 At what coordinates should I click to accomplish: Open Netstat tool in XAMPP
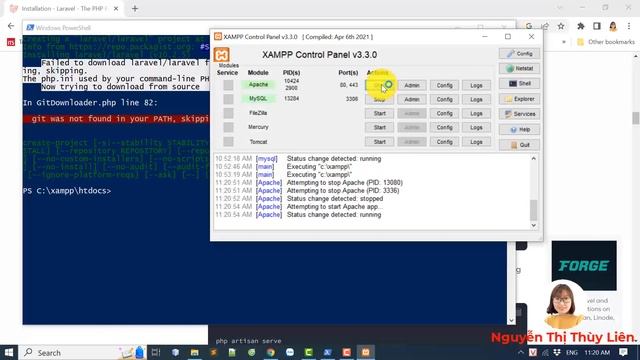(x=519, y=69)
